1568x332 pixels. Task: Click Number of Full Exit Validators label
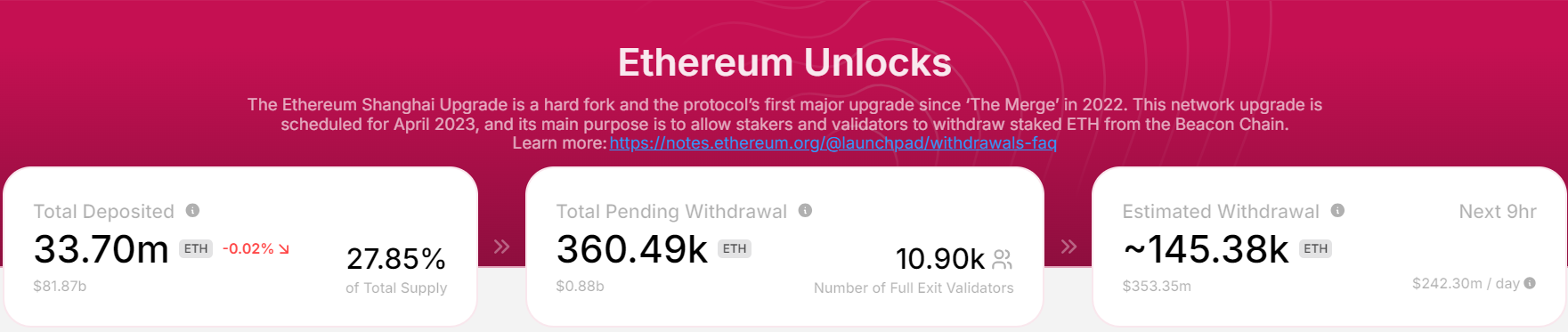pos(914,288)
